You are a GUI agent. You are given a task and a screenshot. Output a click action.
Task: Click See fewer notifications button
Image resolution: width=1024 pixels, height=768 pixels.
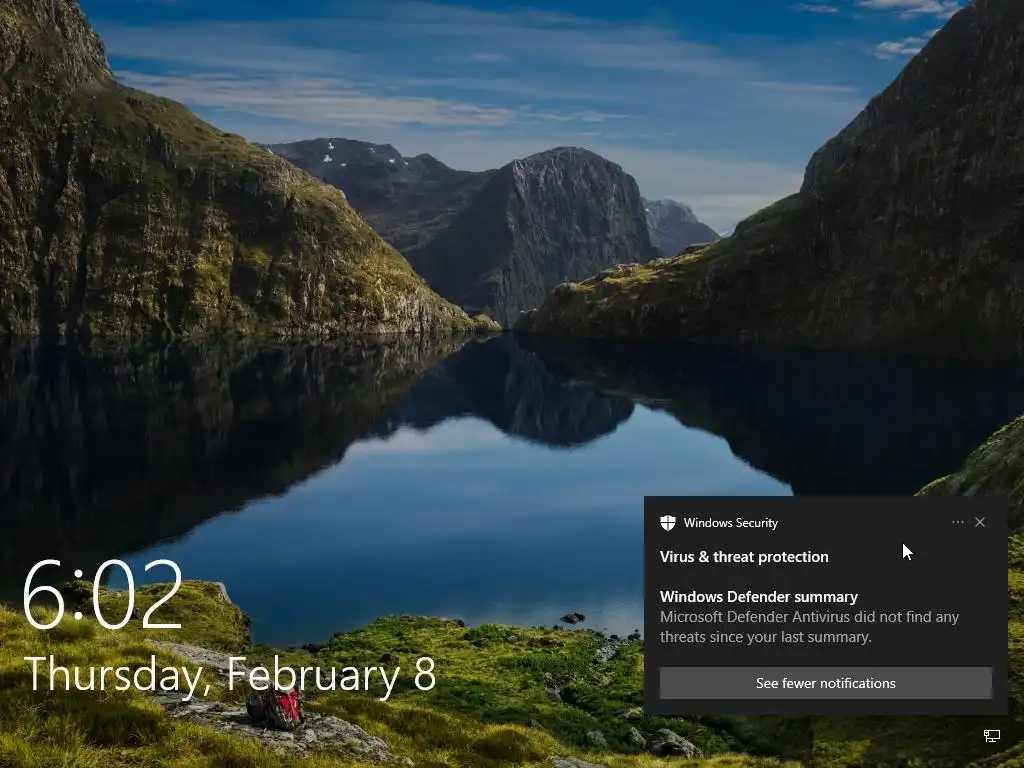(x=825, y=683)
